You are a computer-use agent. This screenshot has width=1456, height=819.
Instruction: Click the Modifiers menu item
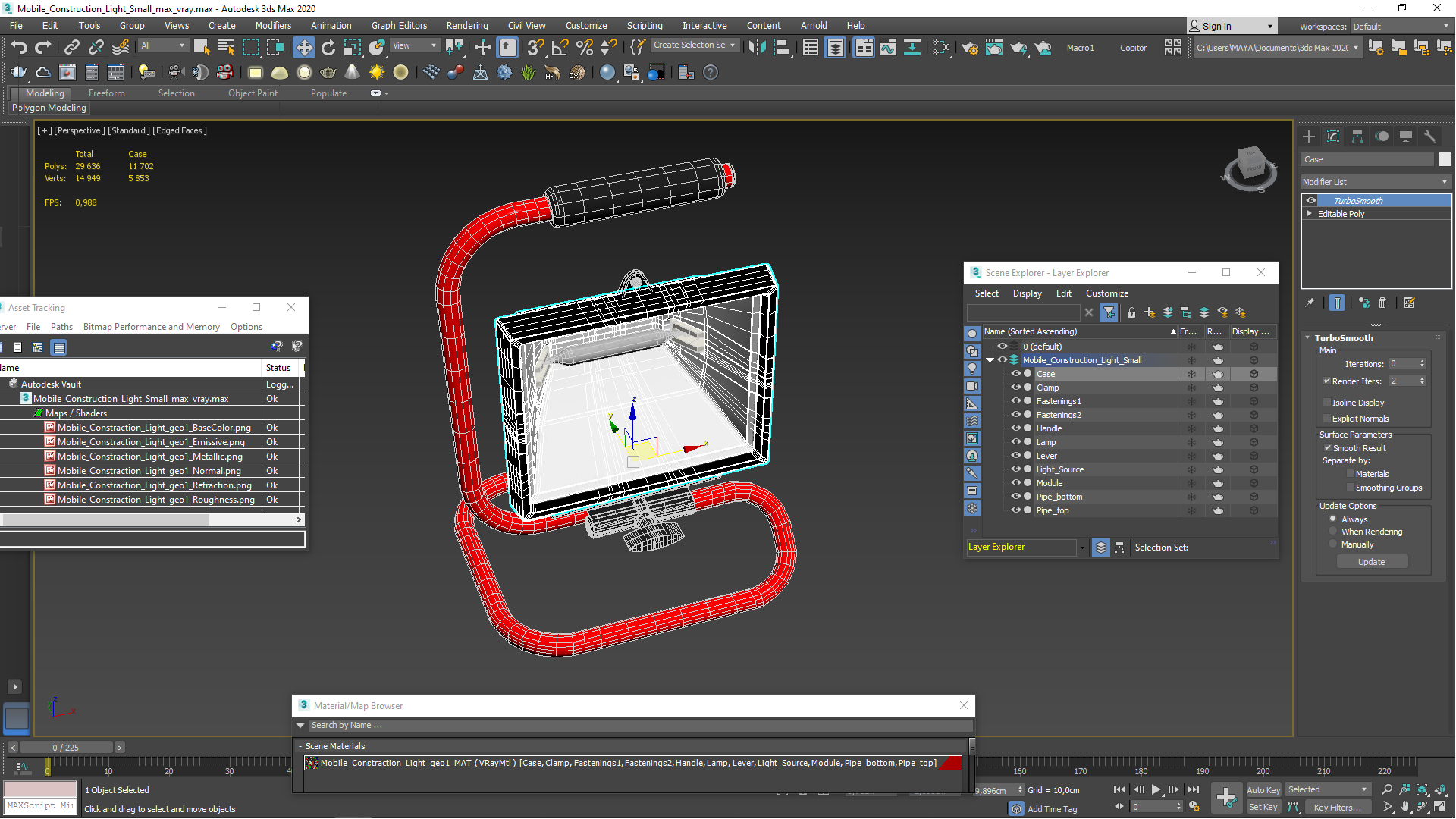tap(273, 25)
